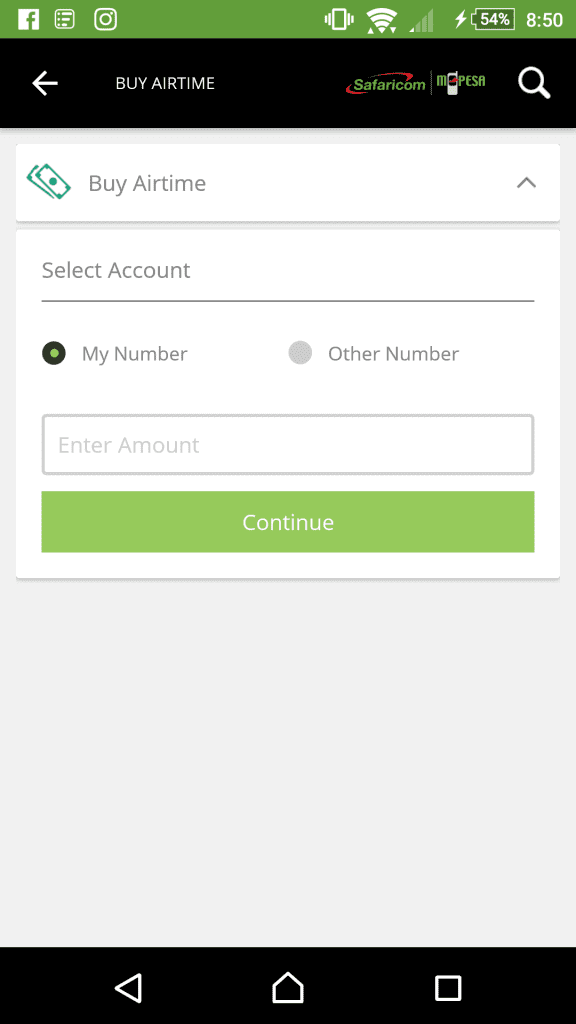Viewport: 576px width, 1024px height.
Task: Open Instagram notification in status bar
Action: [105, 20]
